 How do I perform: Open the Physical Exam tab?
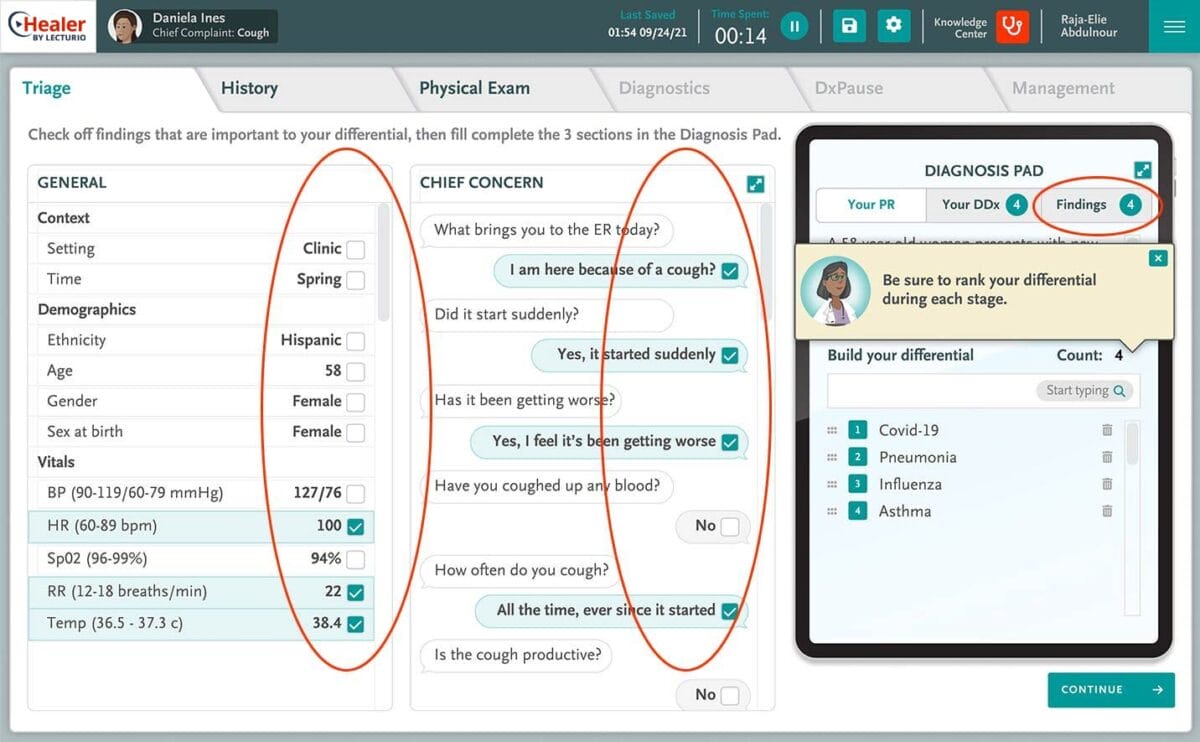(474, 88)
